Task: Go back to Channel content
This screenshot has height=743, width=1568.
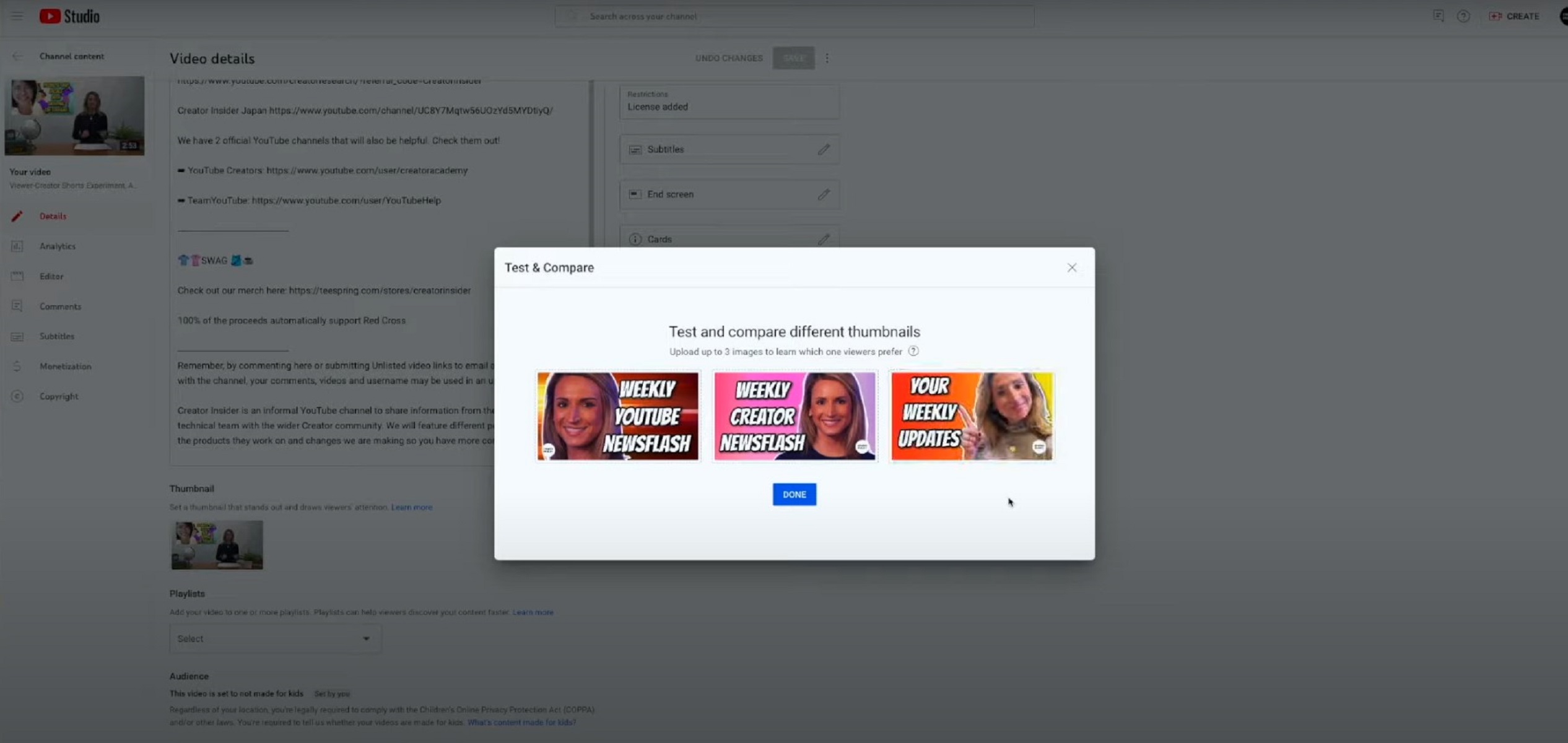Action: 17,56
